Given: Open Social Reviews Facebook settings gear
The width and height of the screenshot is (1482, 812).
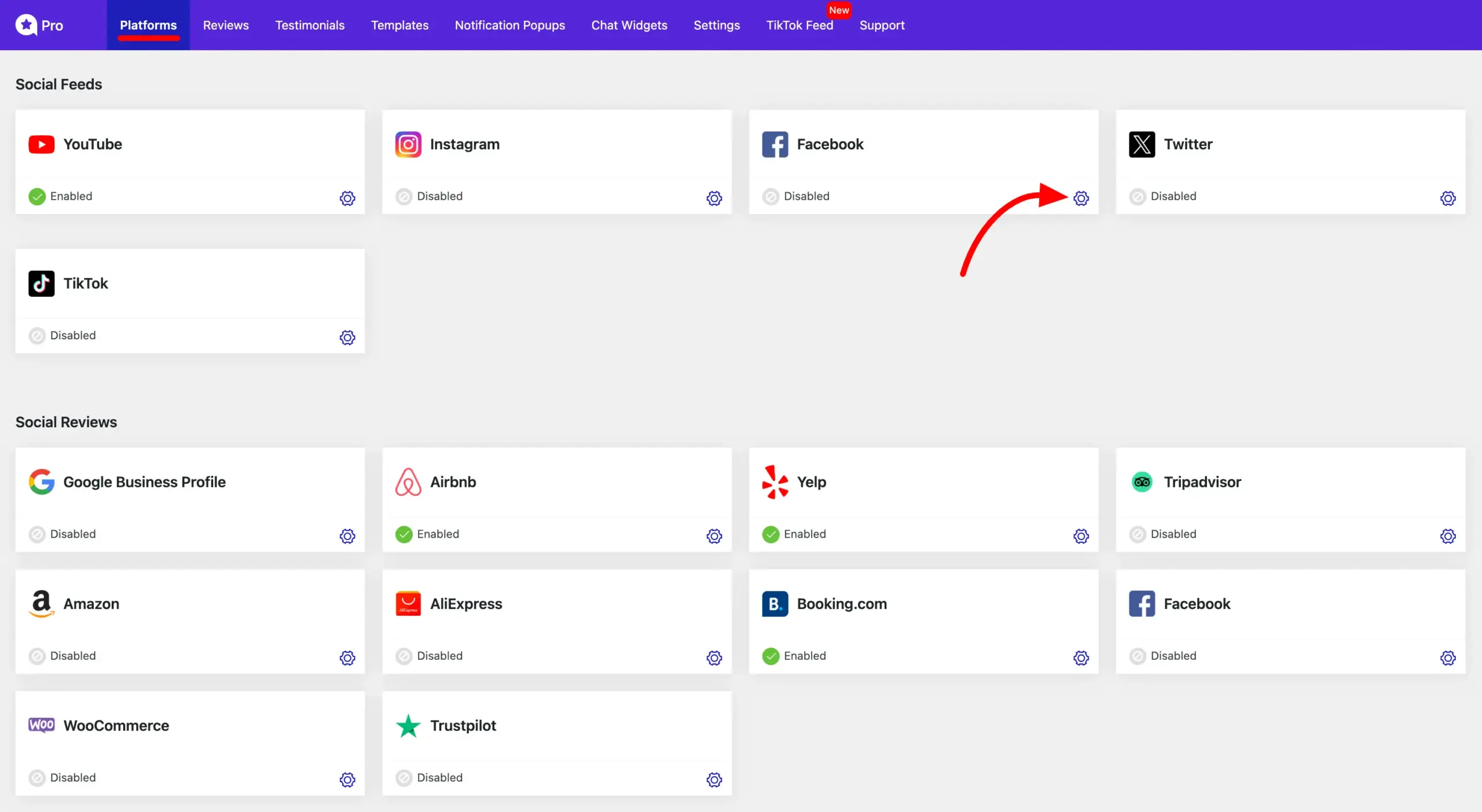Looking at the screenshot, I should coord(1448,657).
